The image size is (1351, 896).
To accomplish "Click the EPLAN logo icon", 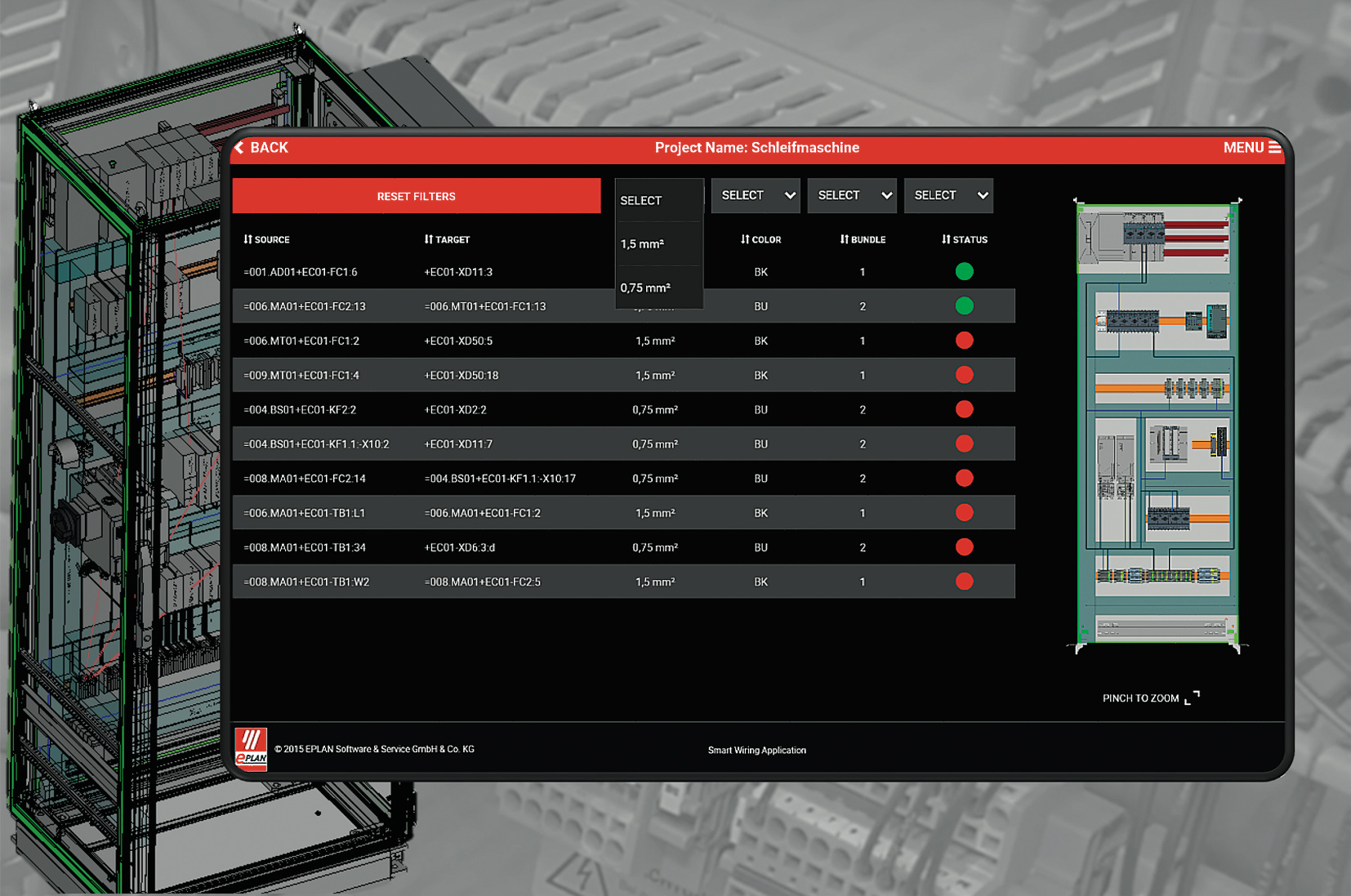I will pos(251,748).
